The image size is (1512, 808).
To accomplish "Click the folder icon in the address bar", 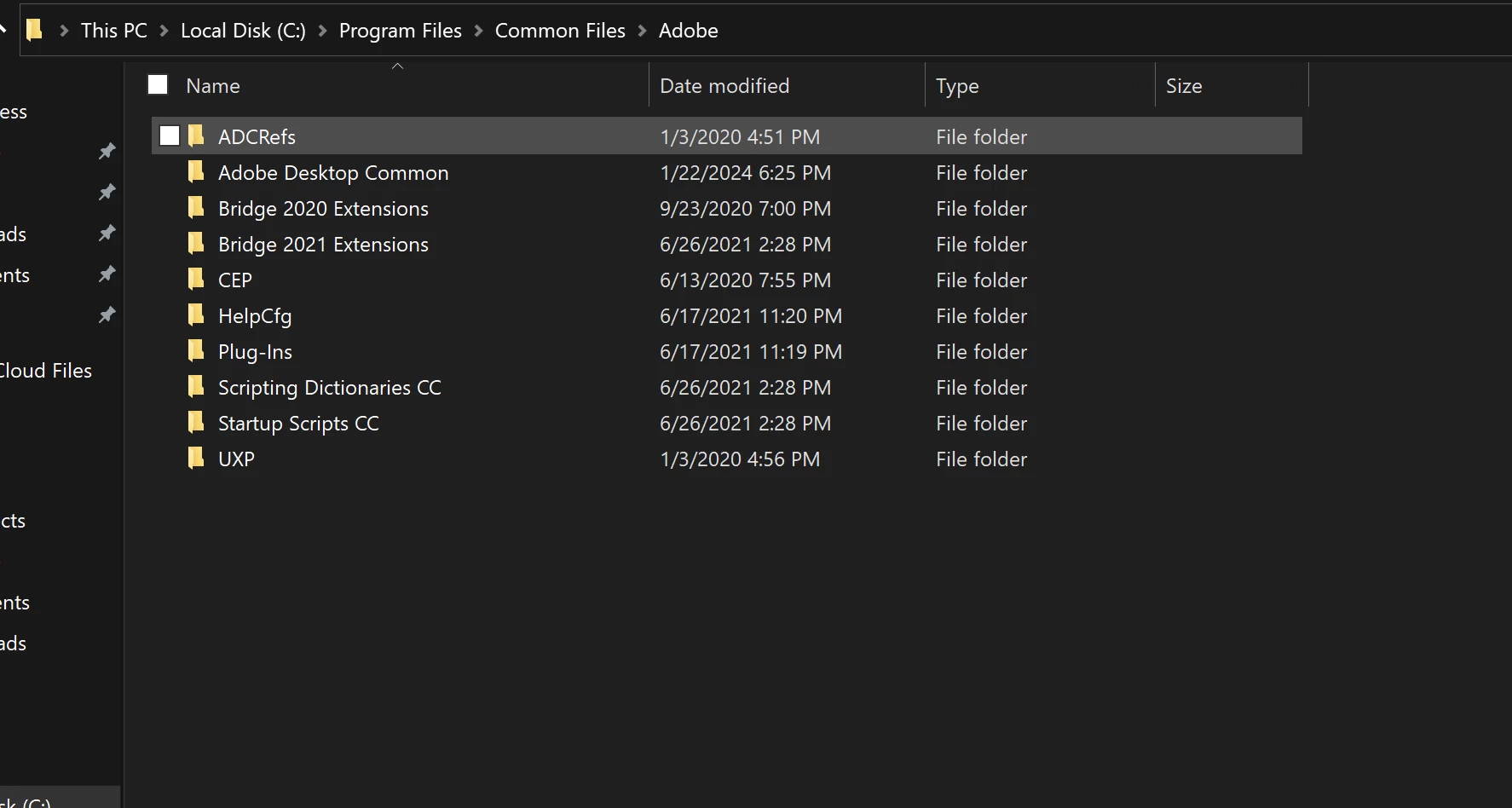I will [x=34, y=31].
